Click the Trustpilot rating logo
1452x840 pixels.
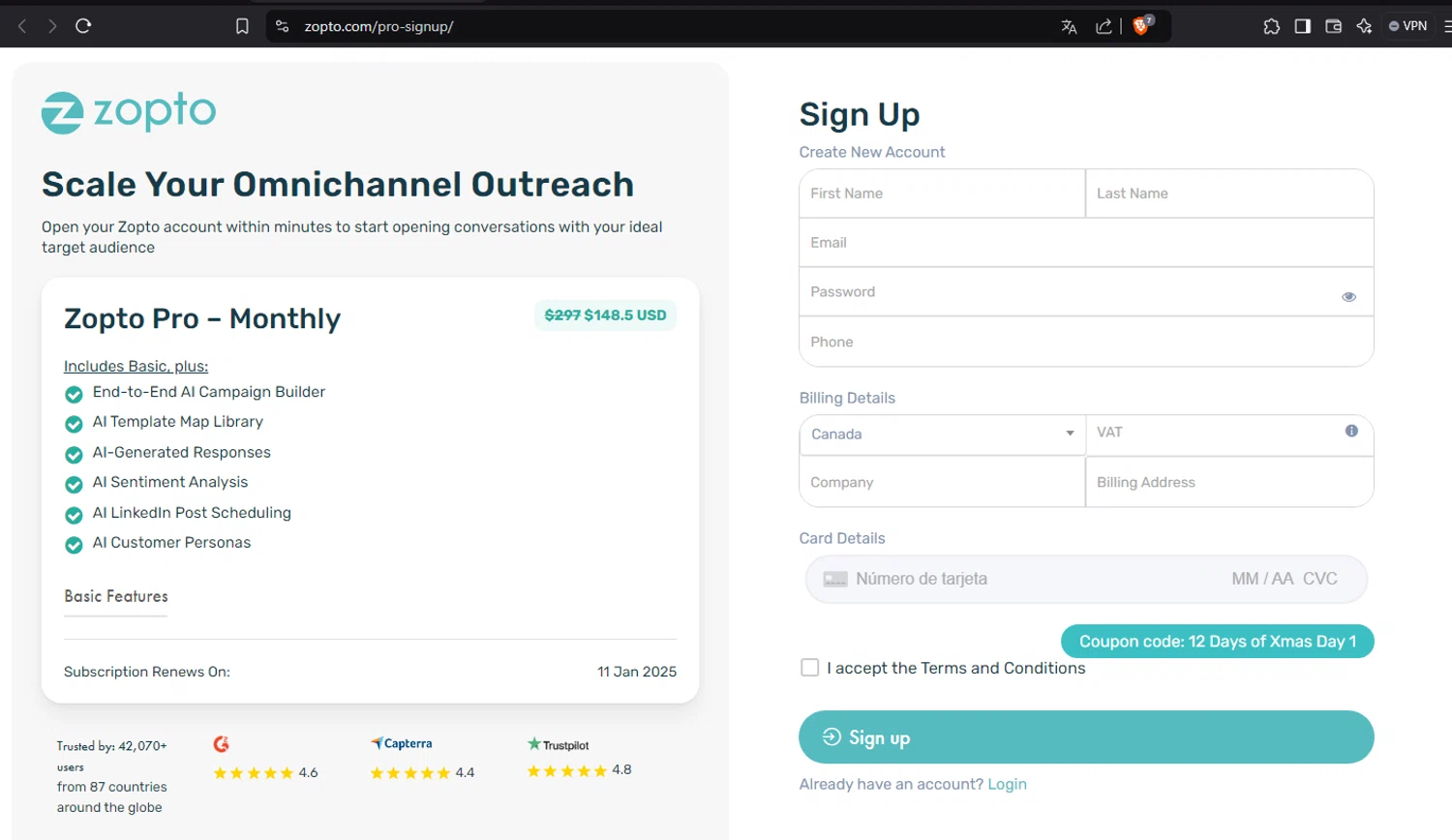(x=559, y=744)
